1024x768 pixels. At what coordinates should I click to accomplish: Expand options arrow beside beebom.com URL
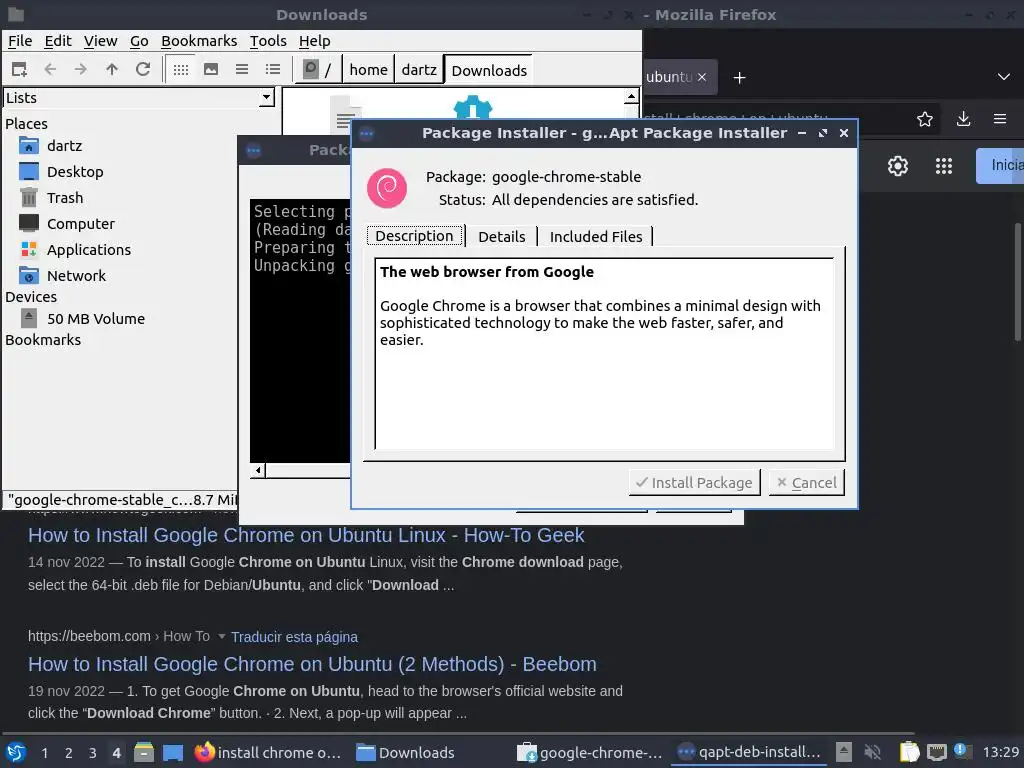[x=221, y=636]
